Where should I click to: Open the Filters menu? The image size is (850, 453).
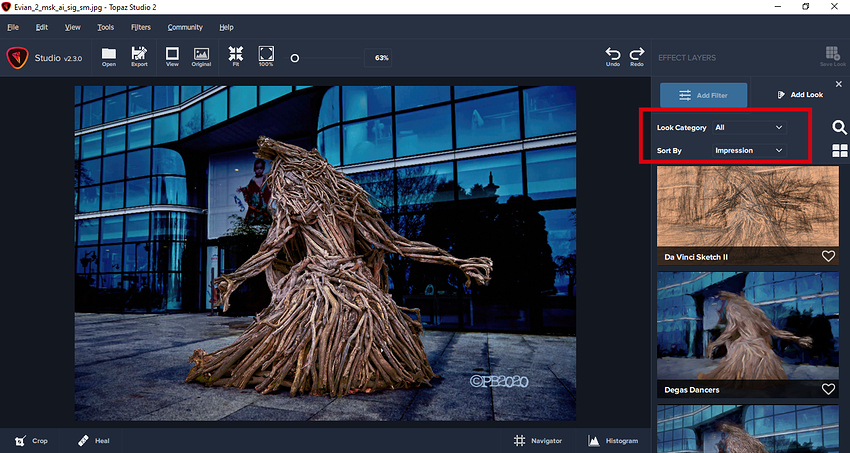pos(141,27)
